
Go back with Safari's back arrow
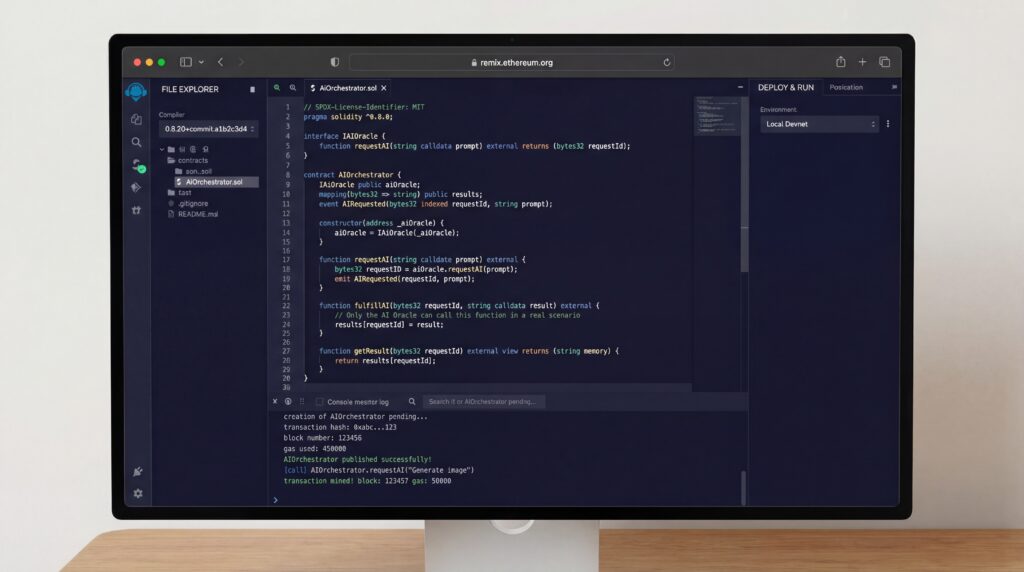coord(221,62)
